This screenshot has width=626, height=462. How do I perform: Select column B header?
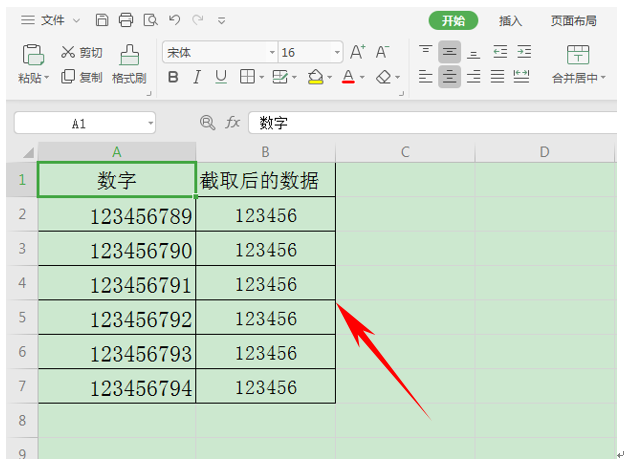pos(265,152)
